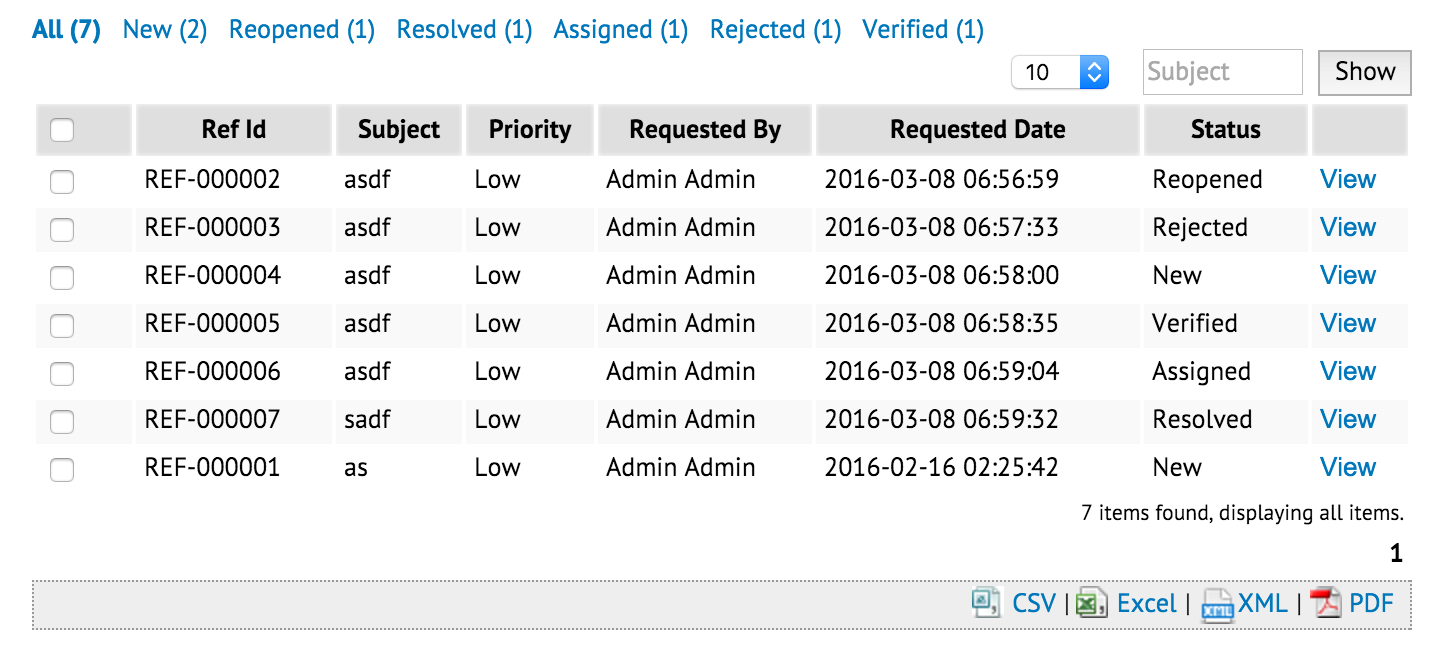Viewport: 1452px width, 660px height.
Task: Show the Rejected (1) requests tab
Action: 775,30
